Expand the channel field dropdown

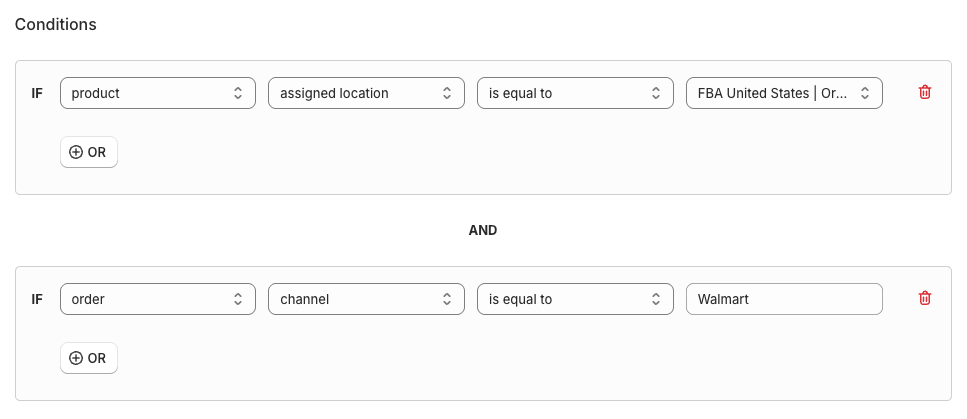(x=366, y=299)
